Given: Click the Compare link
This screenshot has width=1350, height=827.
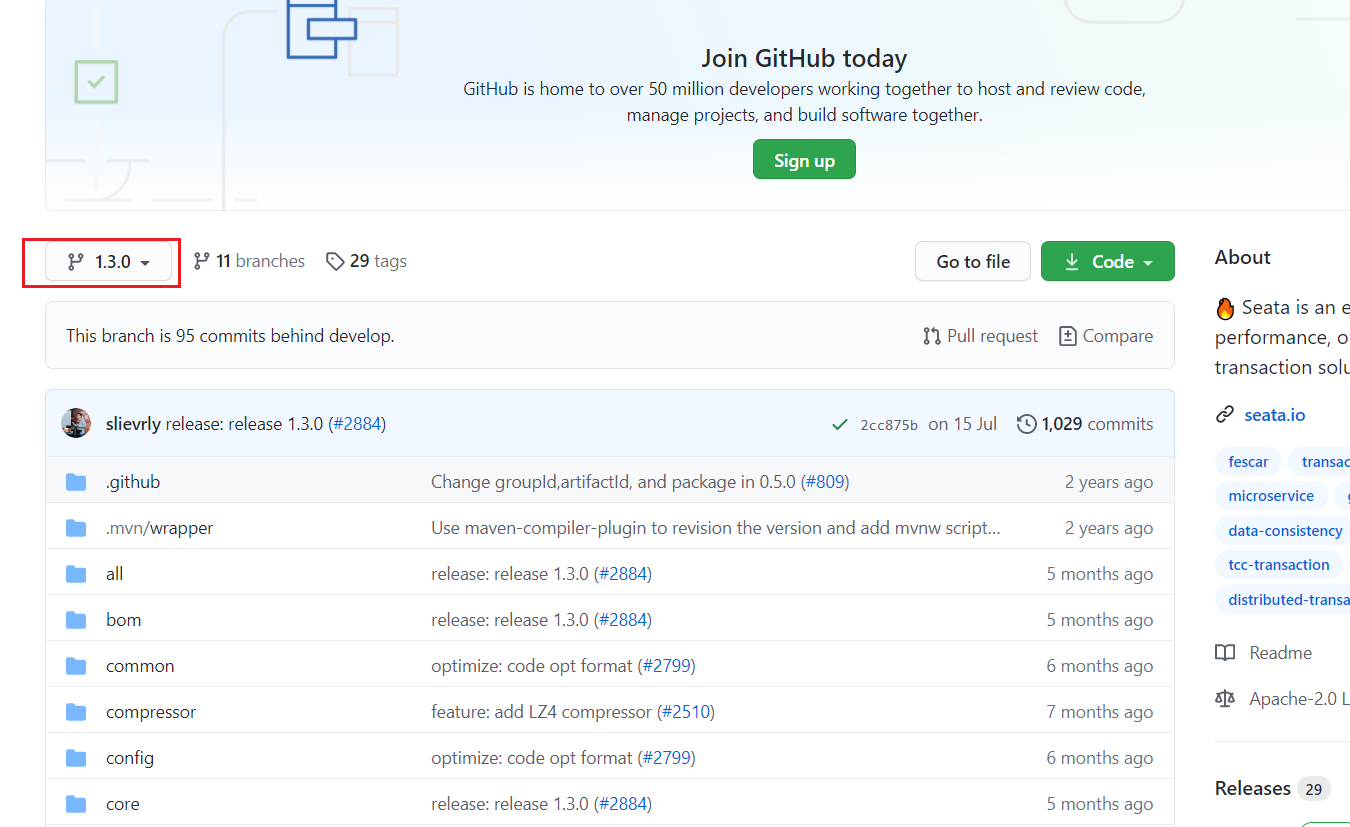Looking at the screenshot, I should (x=1106, y=336).
